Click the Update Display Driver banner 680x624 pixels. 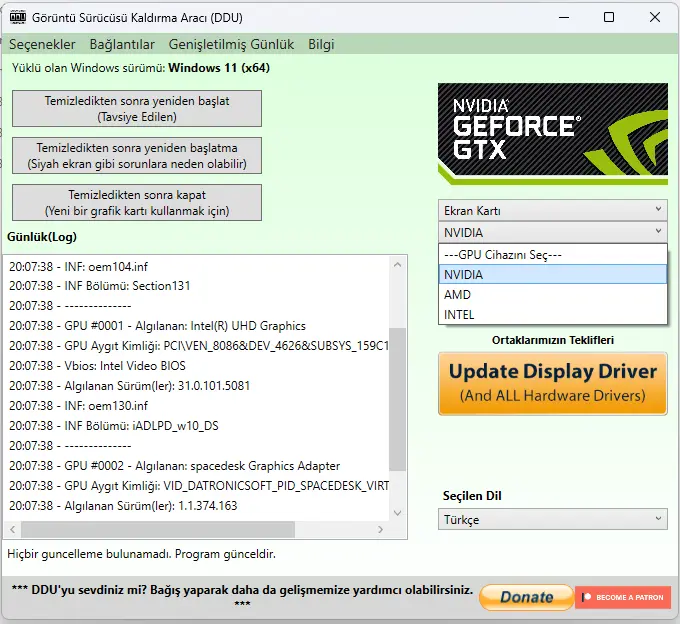click(552, 384)
